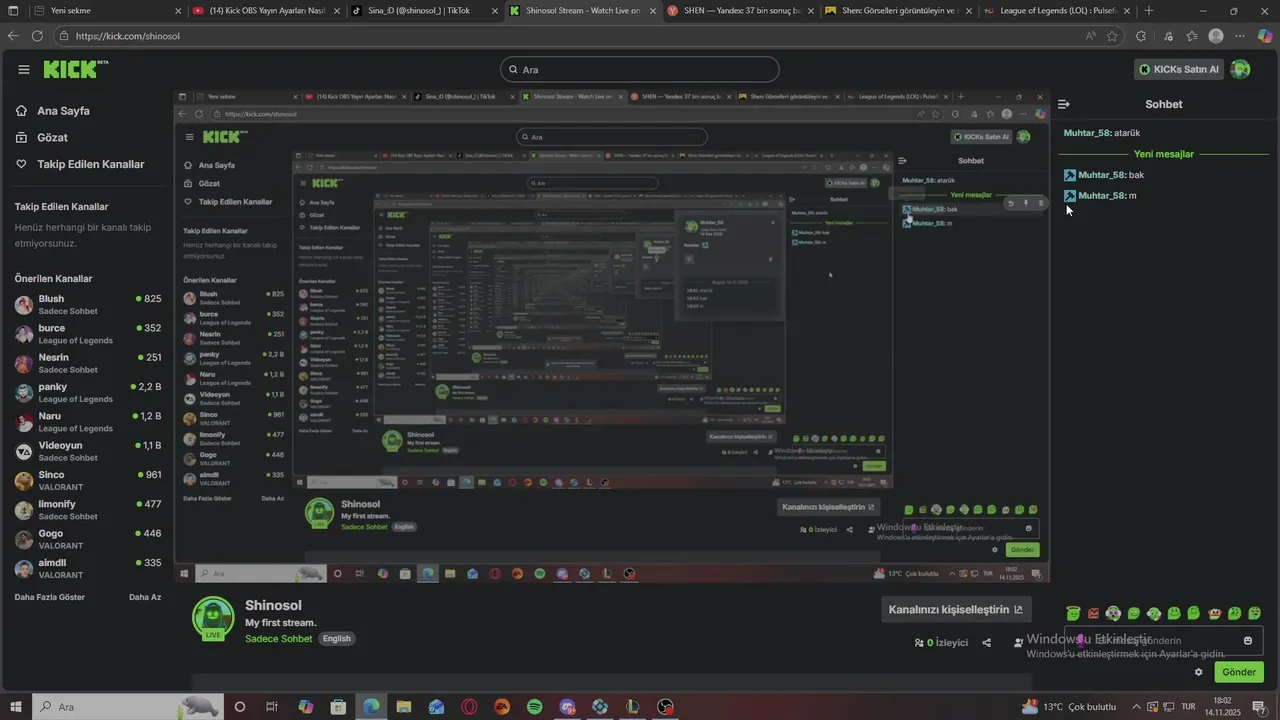Image resolution: width=1280 pixels, height=720 pixels.
Task: Open limonify channel in recommended list
Action: click(88, 510)
